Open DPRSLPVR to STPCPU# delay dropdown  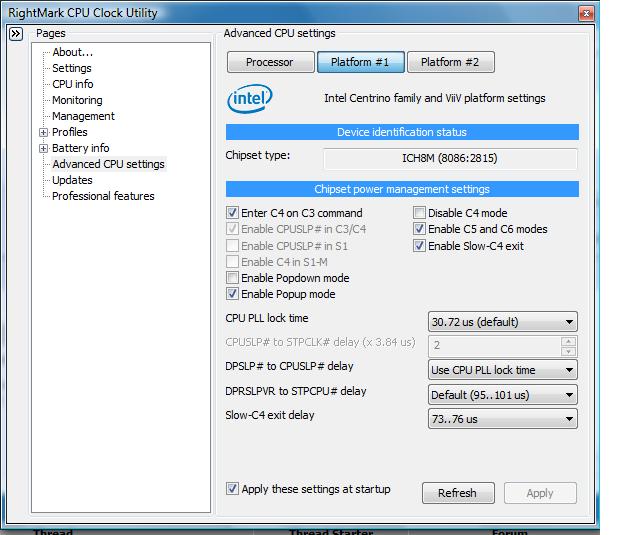(502, 395)
